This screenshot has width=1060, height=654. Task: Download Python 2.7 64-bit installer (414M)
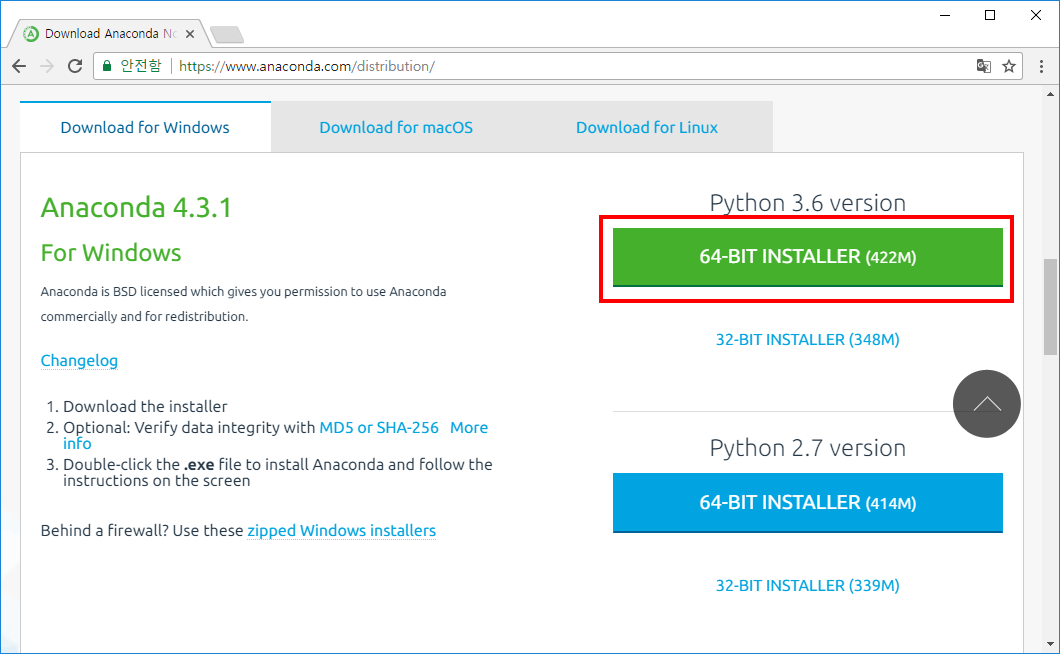tap(808, 503)
